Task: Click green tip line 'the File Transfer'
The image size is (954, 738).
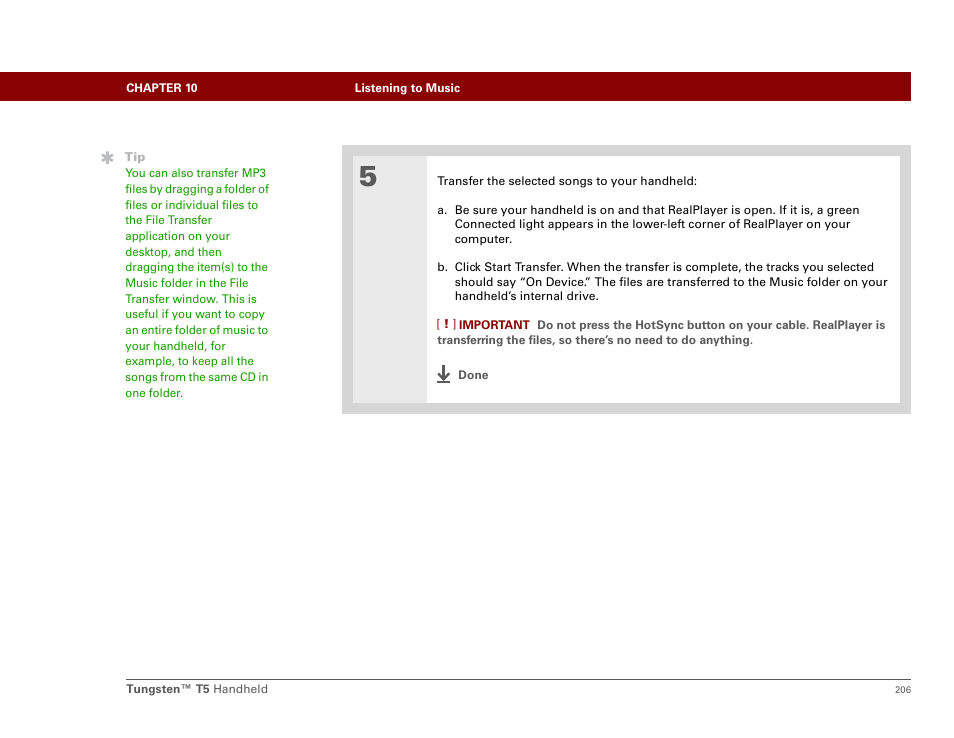Action: click(169, 220)
